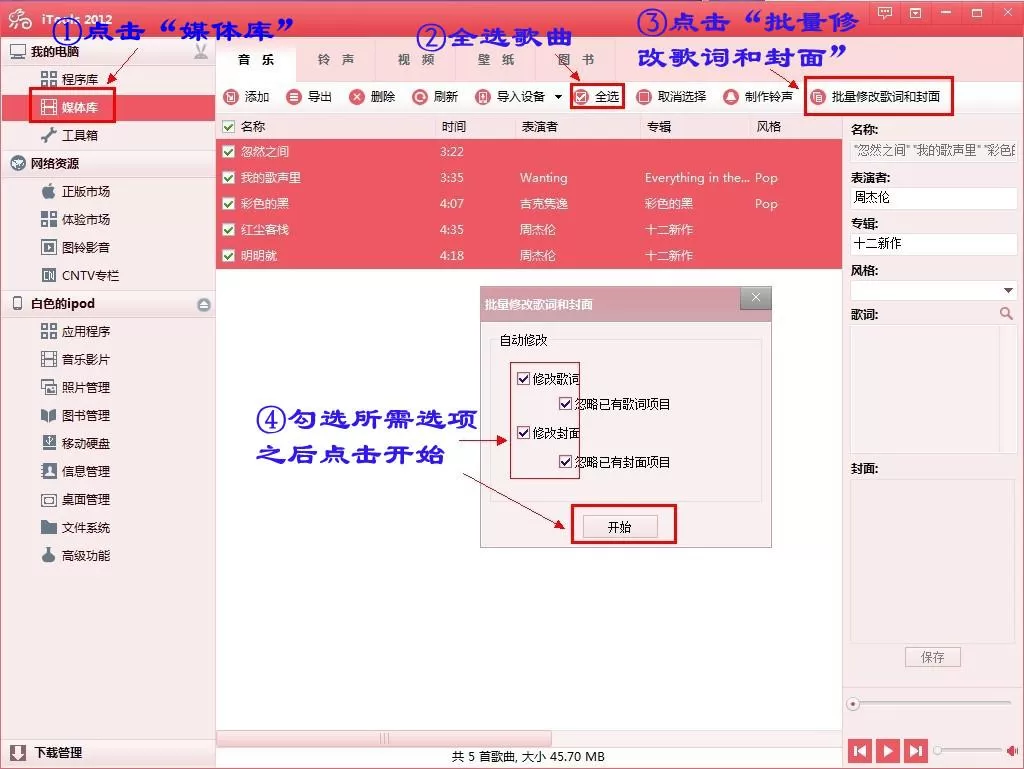Toggle the 修改封面 checkbox
Viewport: 1024px width, 769px height.
click(523, 433)
